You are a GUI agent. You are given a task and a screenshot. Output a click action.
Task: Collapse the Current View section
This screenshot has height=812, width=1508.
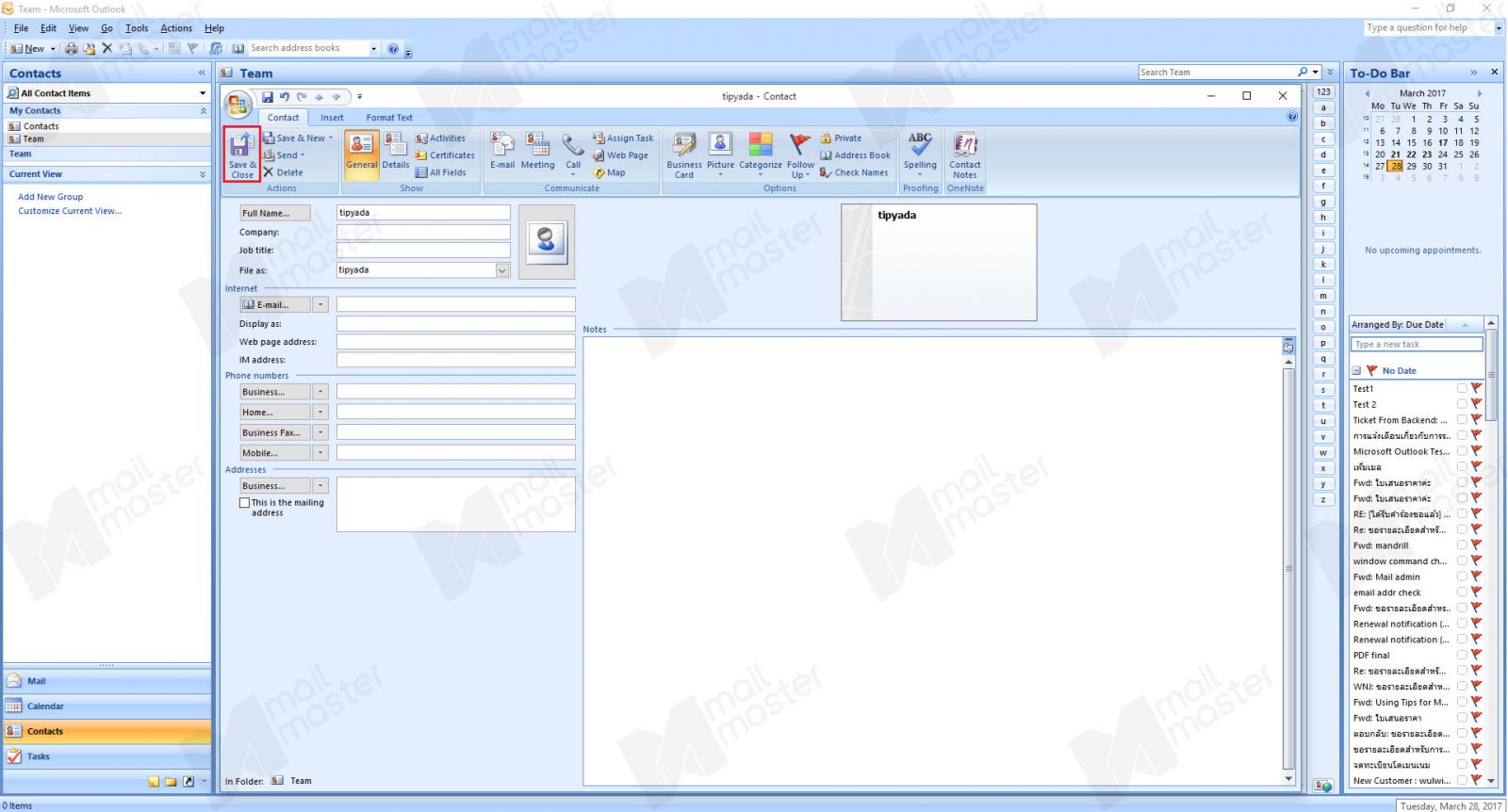point(203,174)
